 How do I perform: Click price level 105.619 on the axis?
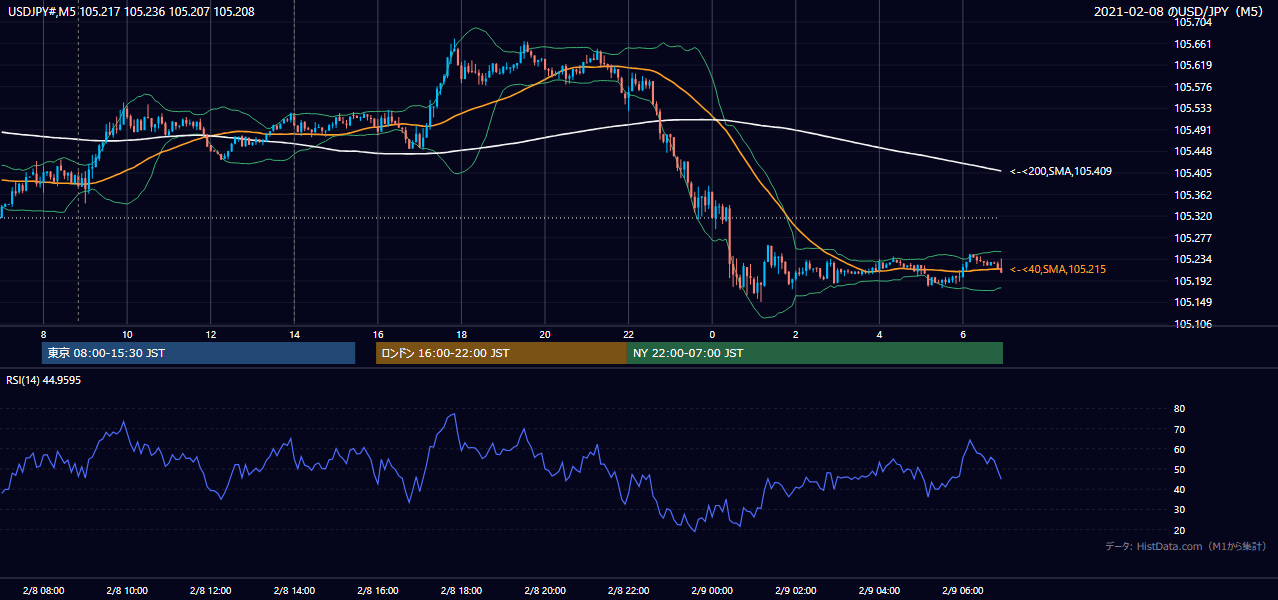coord(1193,65)
